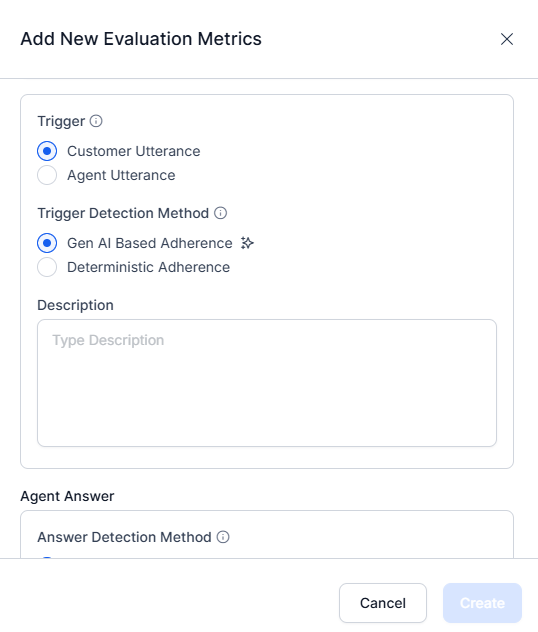
Task: Select the Customer Utterance radio button
Action: (x=47, y=151)
